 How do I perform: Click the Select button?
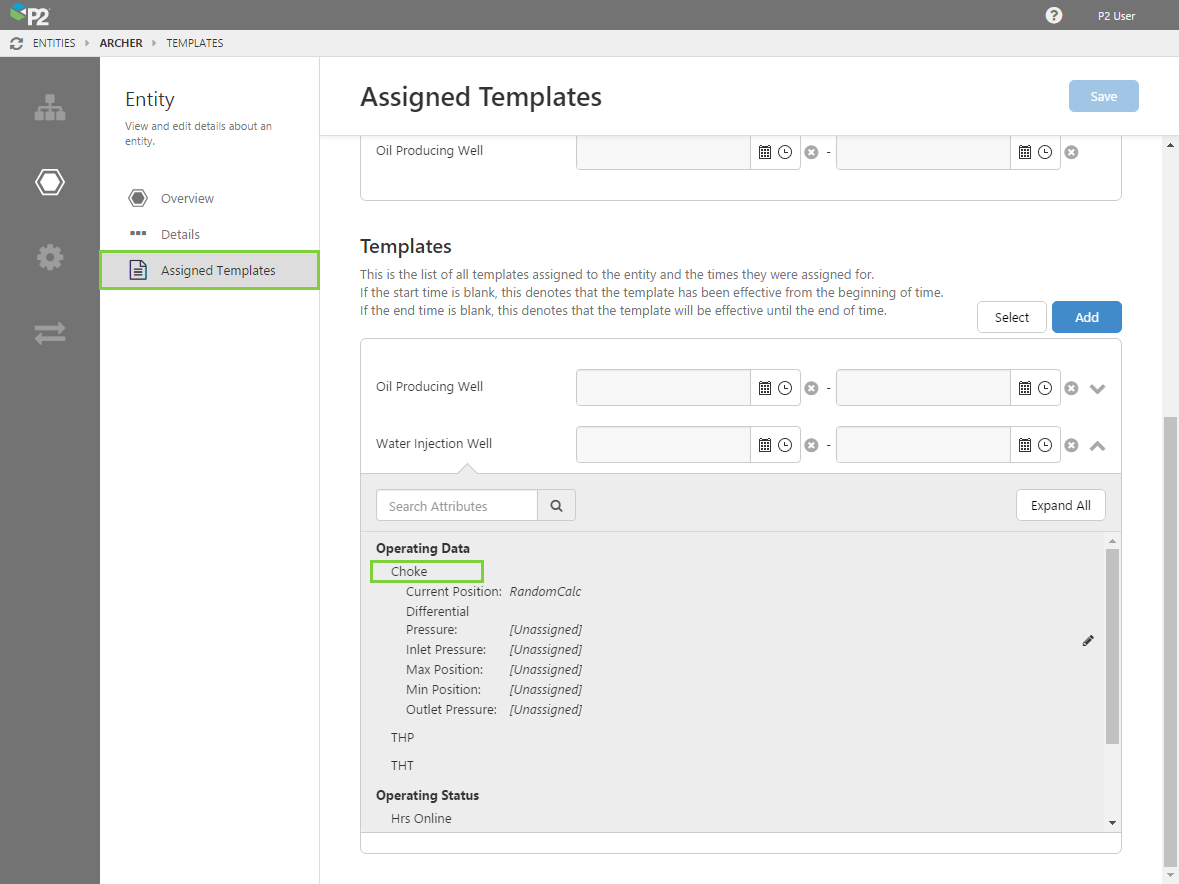click(1011, 317)
